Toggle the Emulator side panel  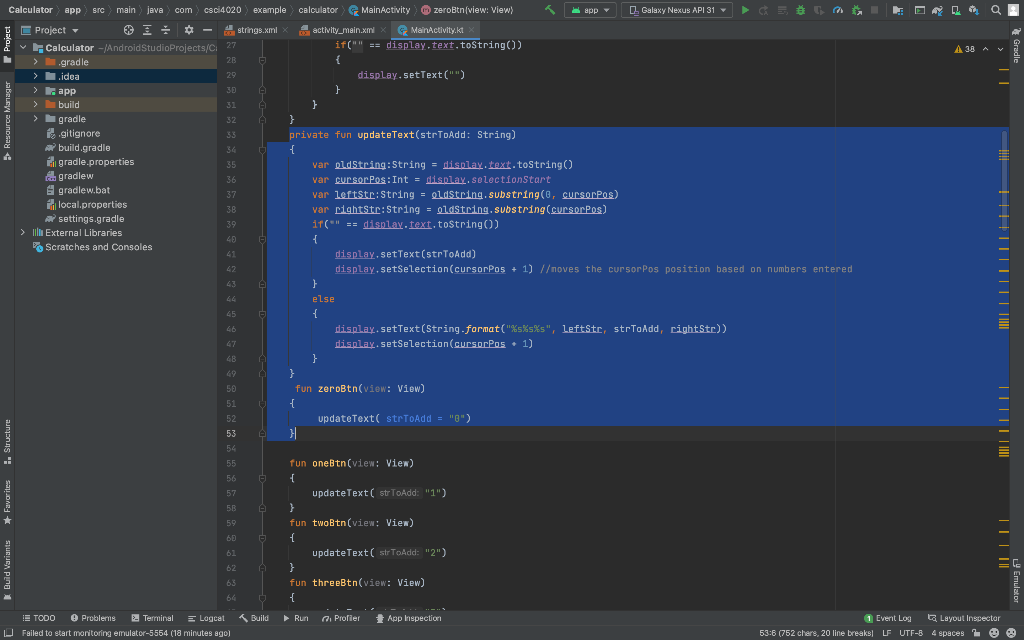click(x=1016, y=580)
